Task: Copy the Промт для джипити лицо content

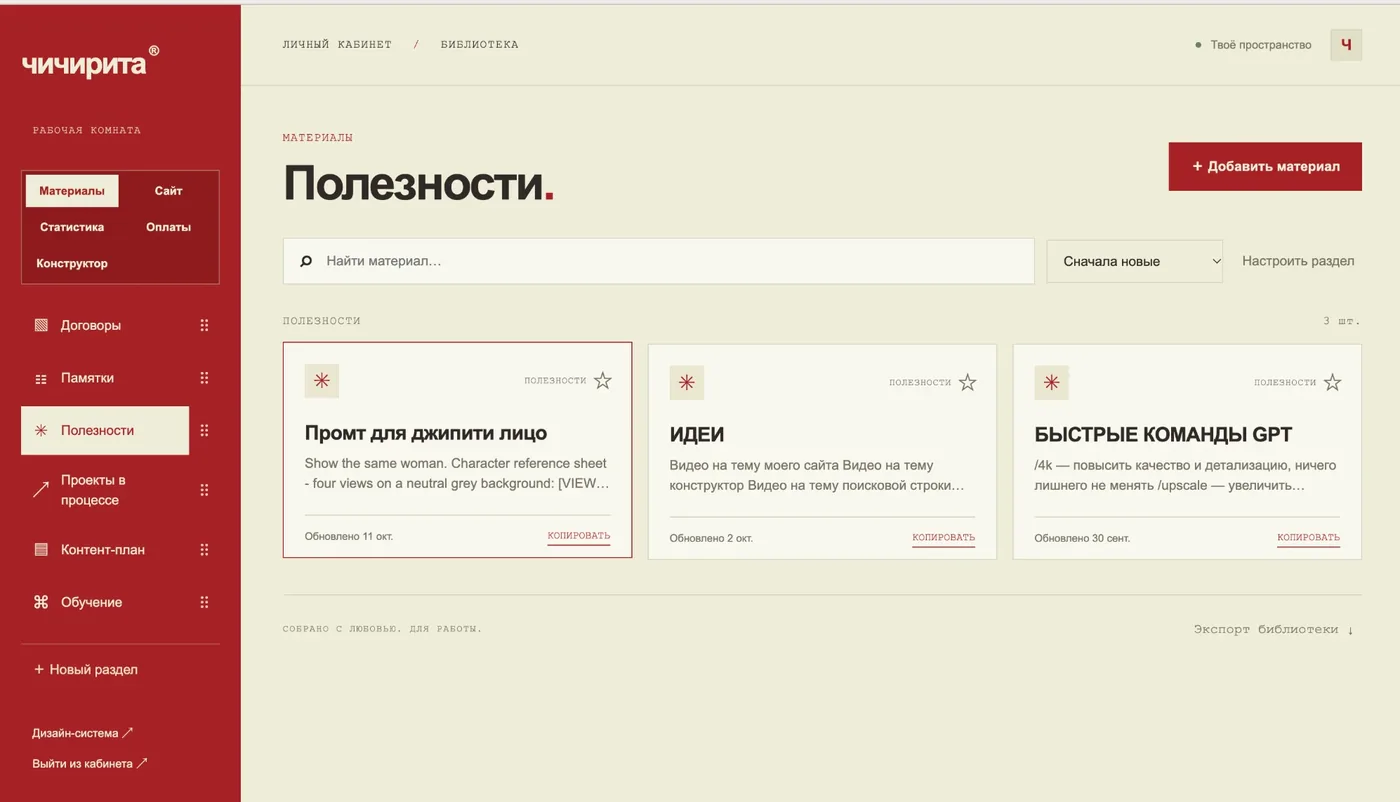Action: (578, 536)
